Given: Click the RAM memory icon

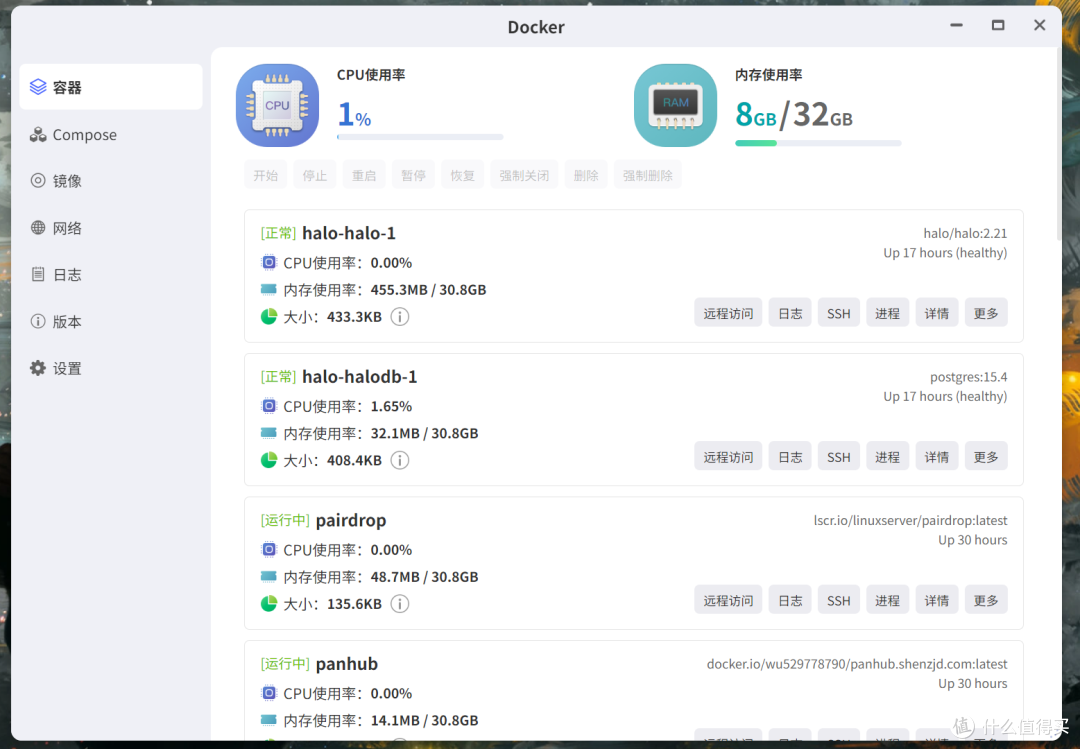Looking at the screenshot, I should pos(675,105).
